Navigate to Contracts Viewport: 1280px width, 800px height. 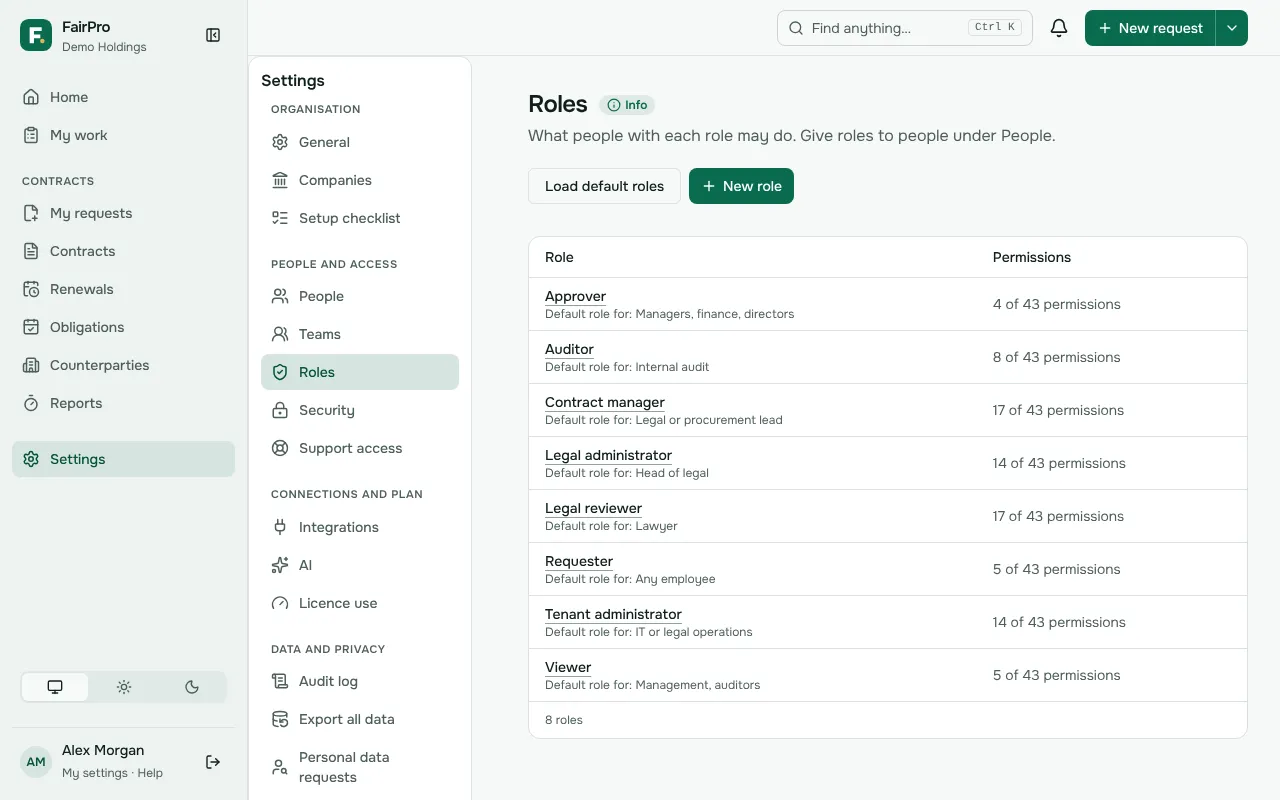coord(123,251)
